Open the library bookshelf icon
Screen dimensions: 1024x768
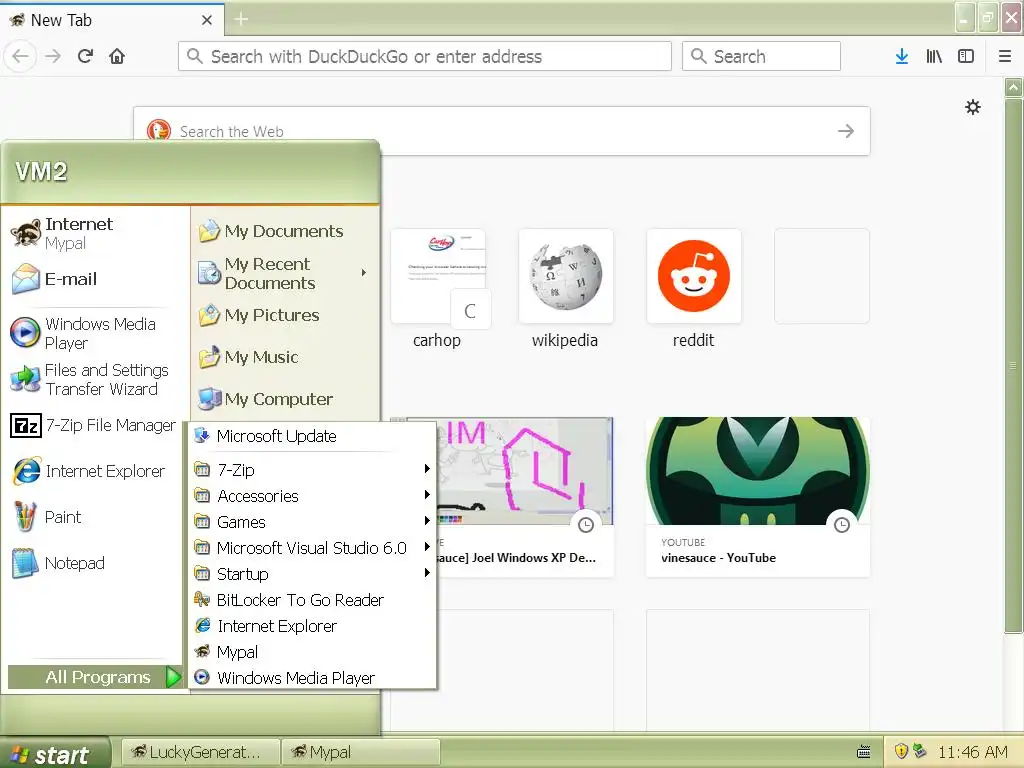coord(934,56)
